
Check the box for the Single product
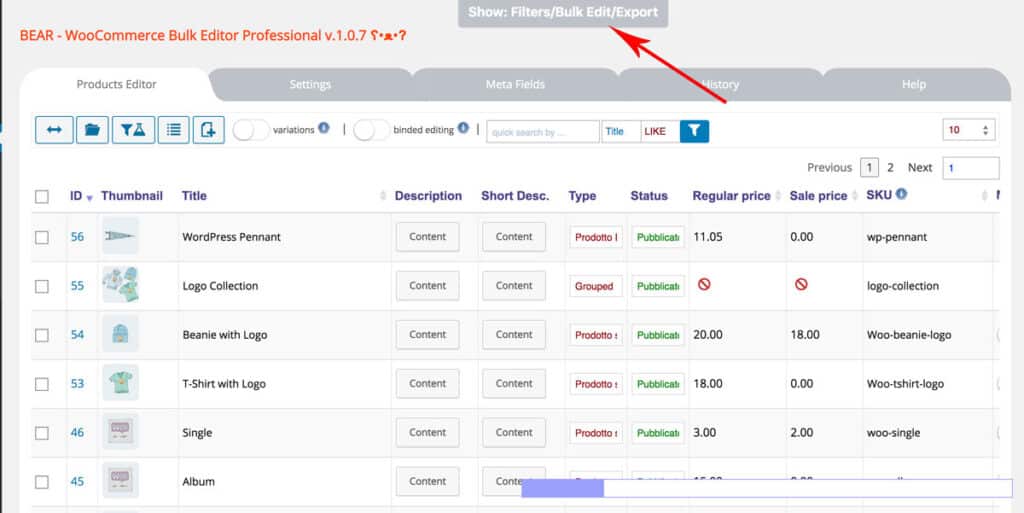pos(42,433)
